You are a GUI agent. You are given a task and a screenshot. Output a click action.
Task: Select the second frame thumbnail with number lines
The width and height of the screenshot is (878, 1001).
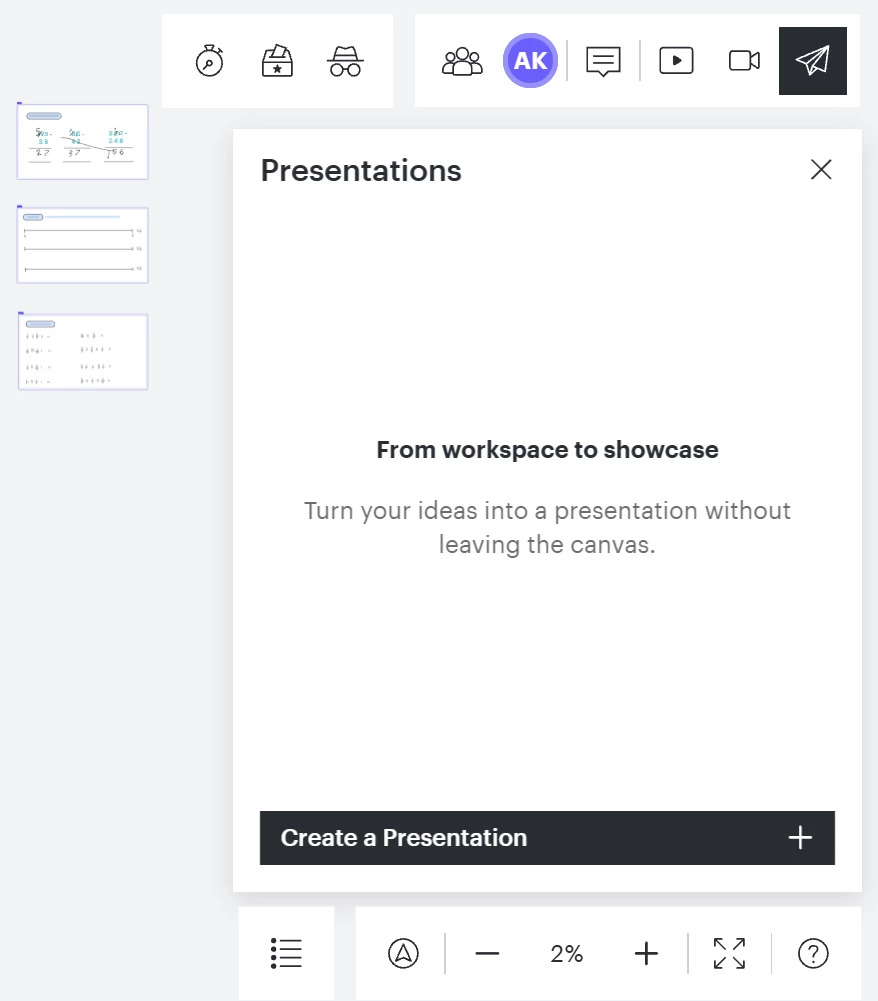pyautogui.click(x=82, y=245)
